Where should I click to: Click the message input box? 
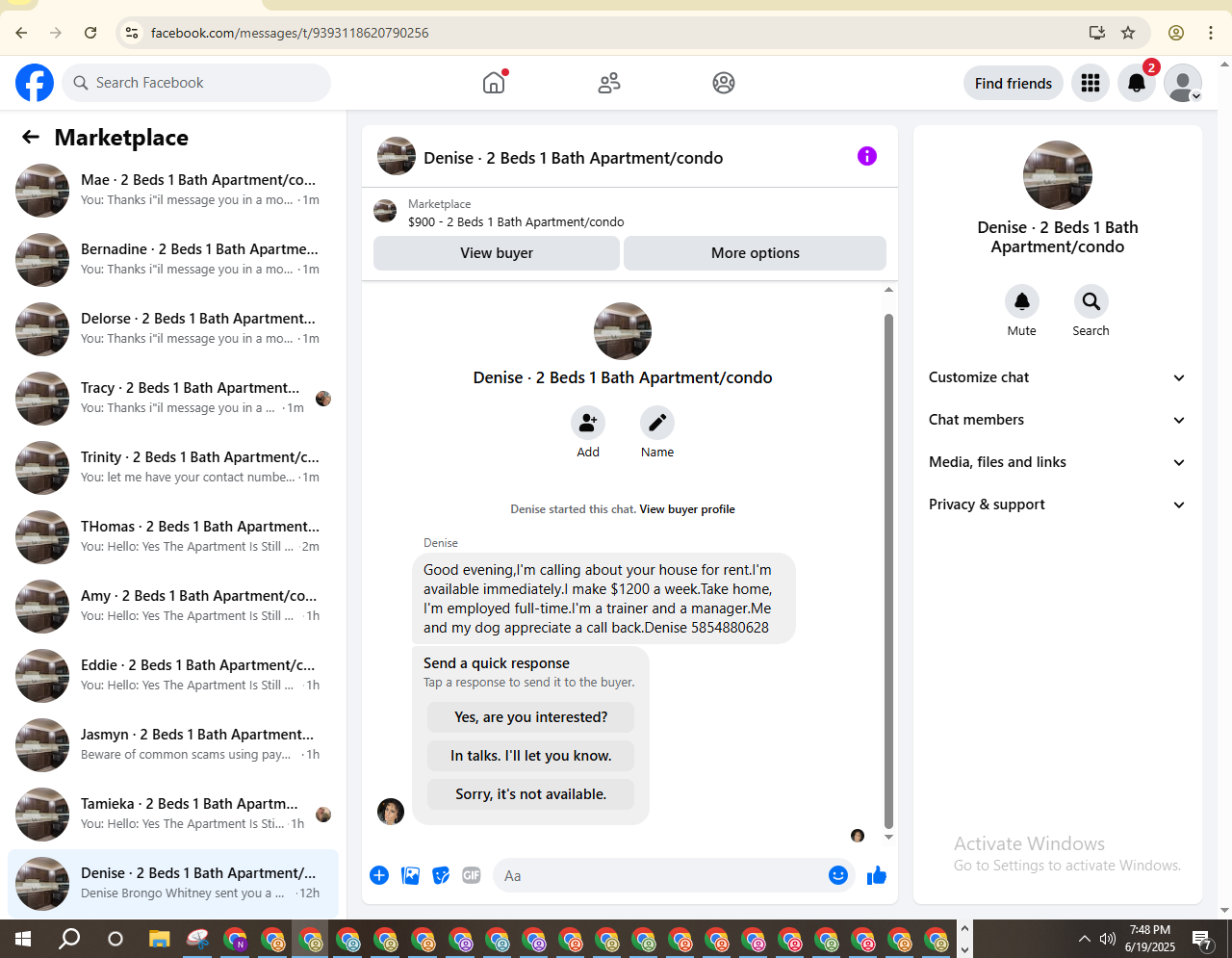pos(659,875)
